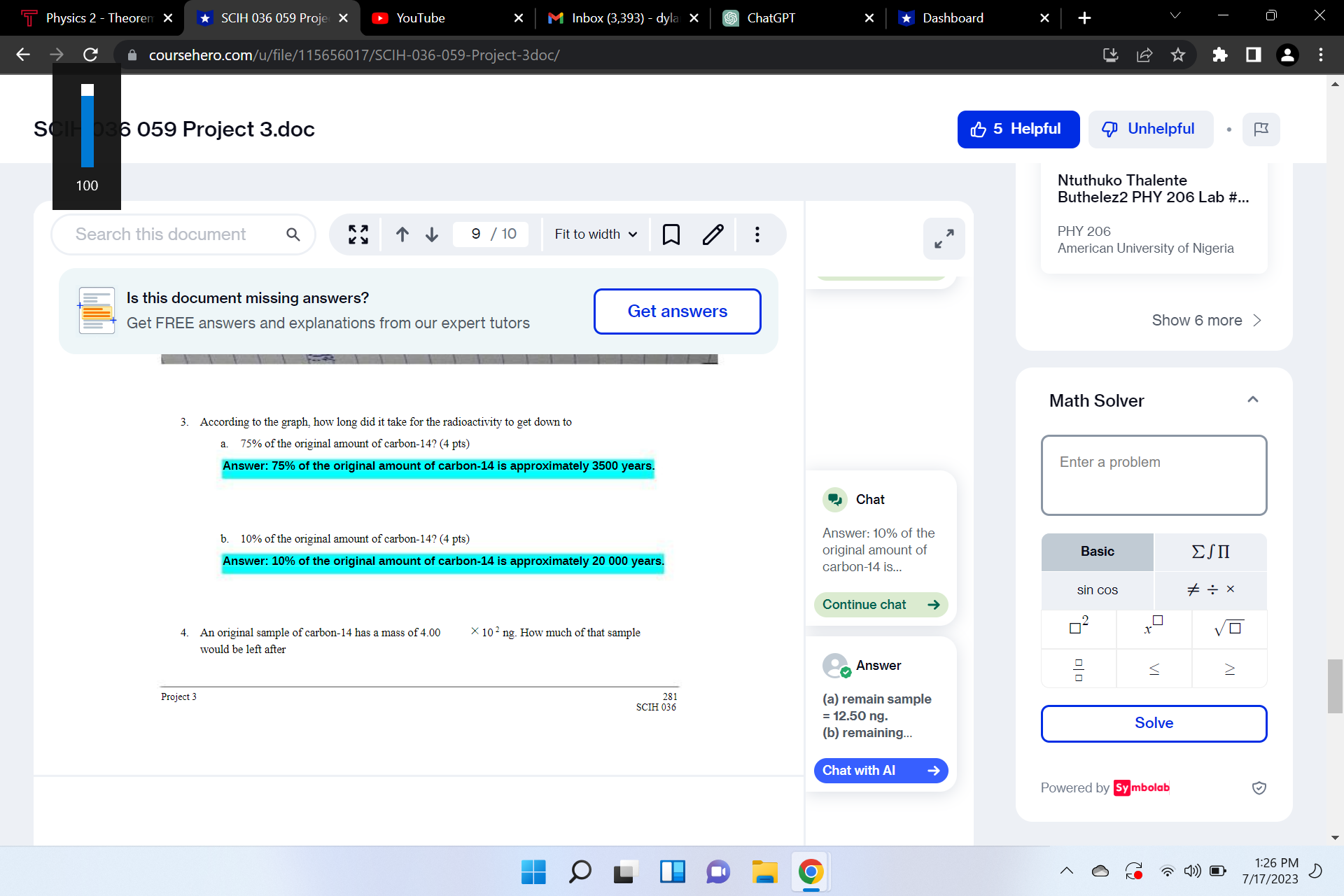Click the Enter a problem field
The image size is (1344, 896).
coord(1154,475)
